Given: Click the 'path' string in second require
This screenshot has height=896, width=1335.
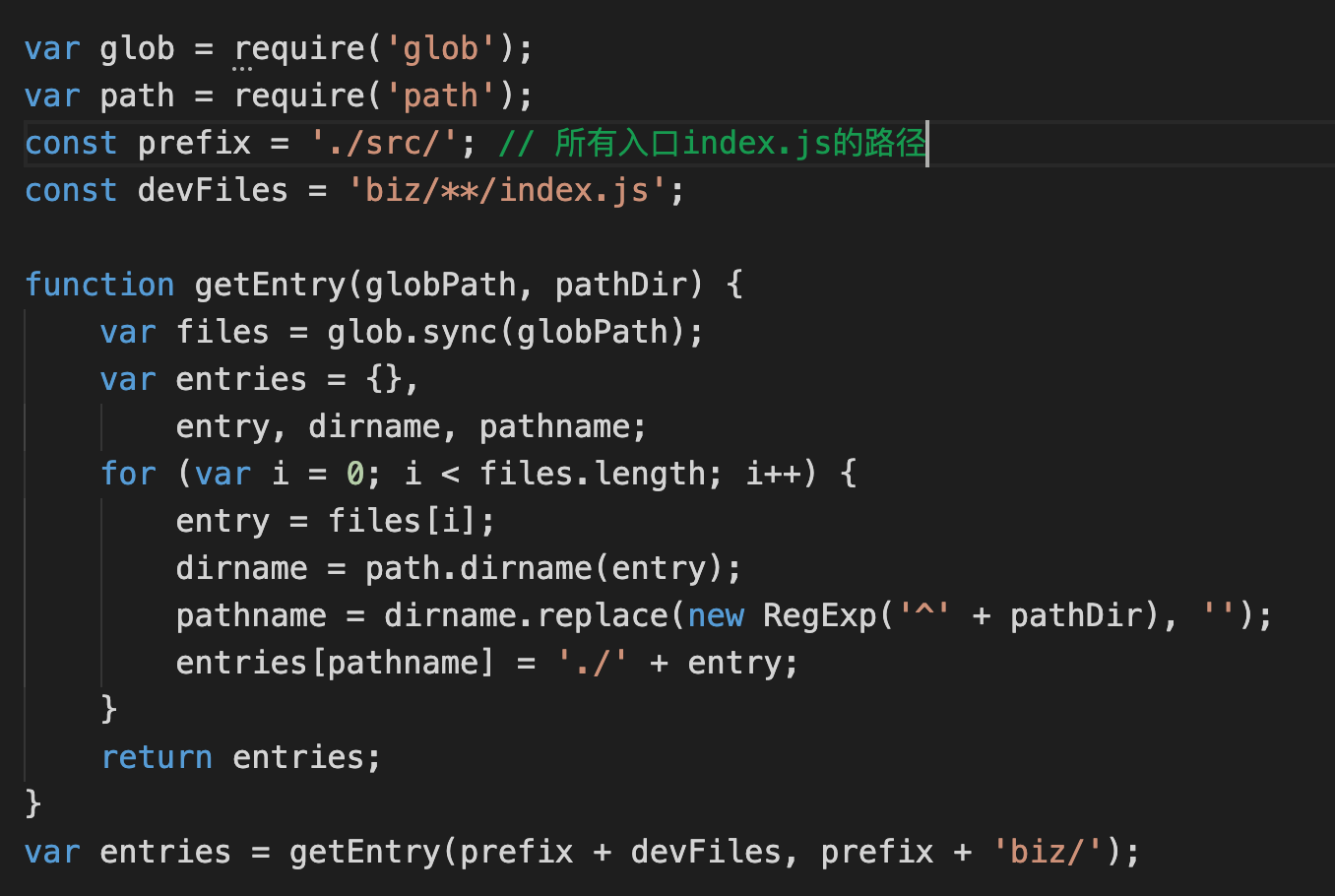Looking at the screenshot, I should 441,96.
